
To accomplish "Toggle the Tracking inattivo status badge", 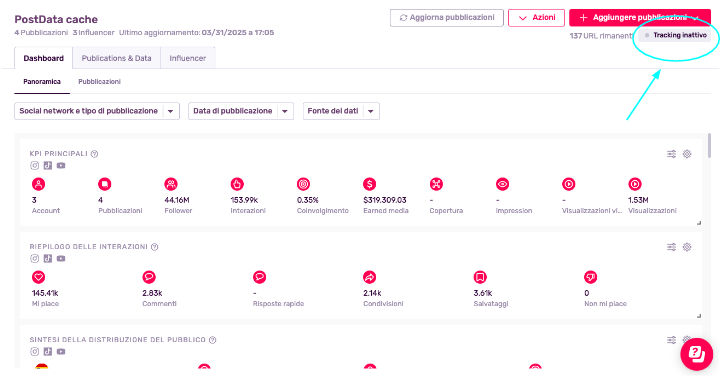I will pos(675,35).
